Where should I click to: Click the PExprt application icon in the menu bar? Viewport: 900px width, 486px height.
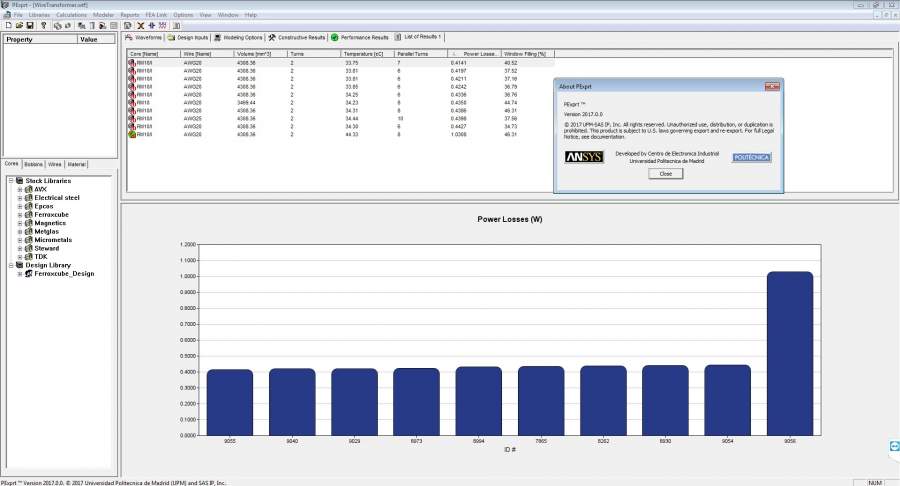[7, 15]
